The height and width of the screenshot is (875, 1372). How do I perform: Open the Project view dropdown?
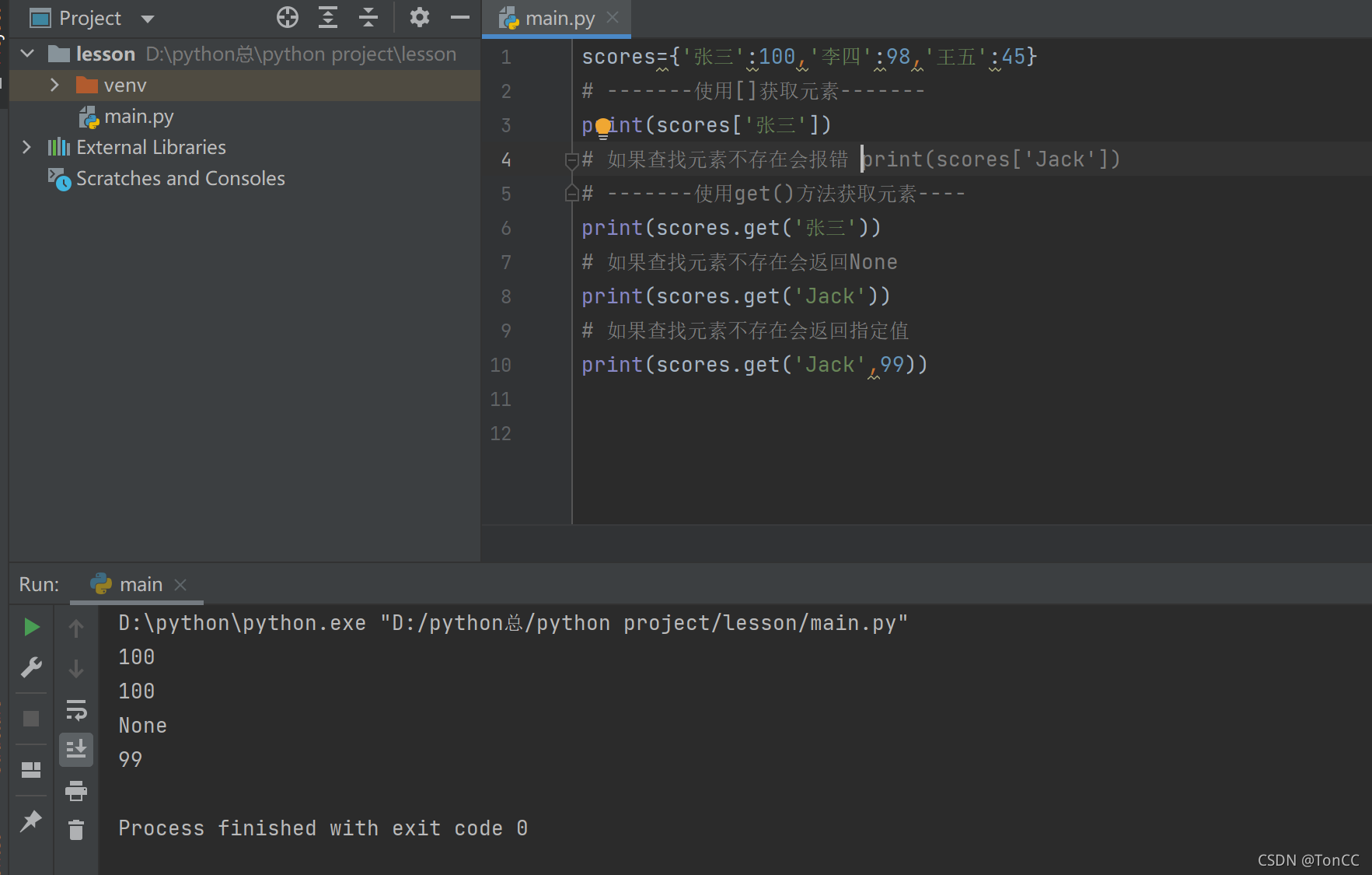[x=148, y=18]
